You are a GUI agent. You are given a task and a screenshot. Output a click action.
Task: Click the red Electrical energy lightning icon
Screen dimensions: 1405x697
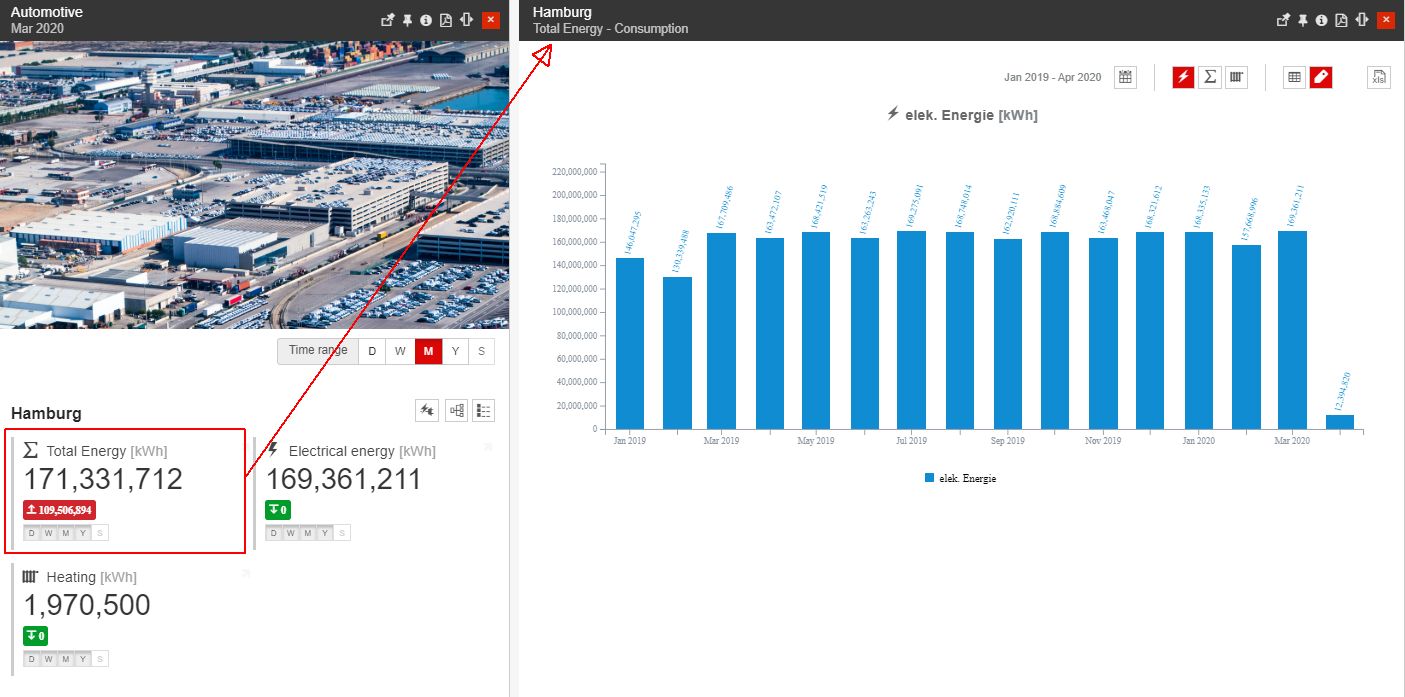coord(1183,77)
